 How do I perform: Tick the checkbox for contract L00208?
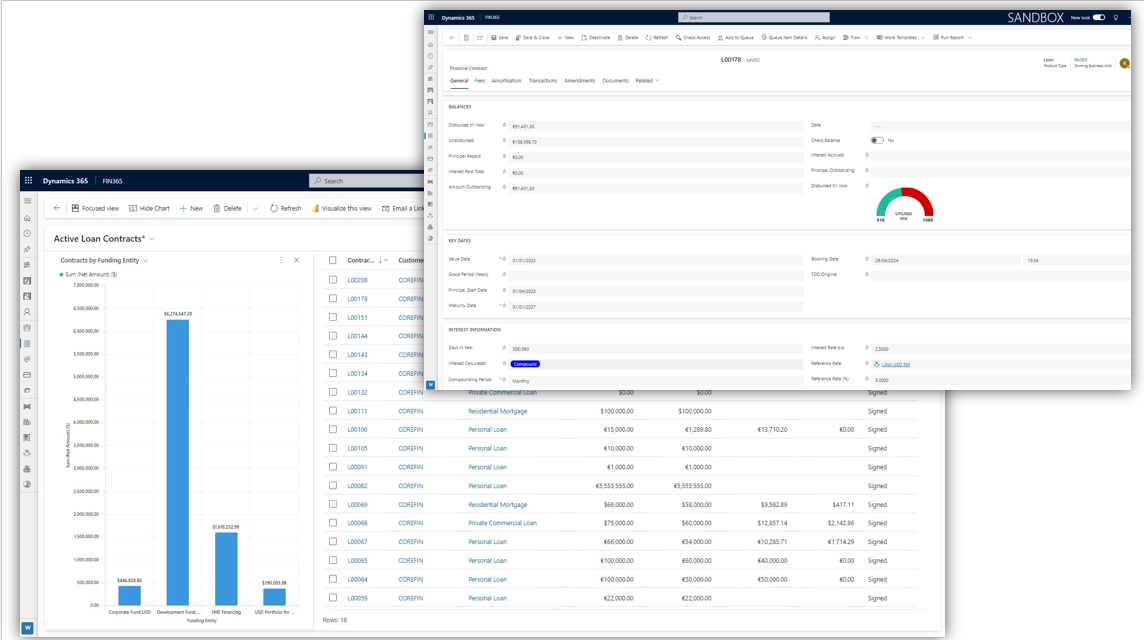point(333,279)
